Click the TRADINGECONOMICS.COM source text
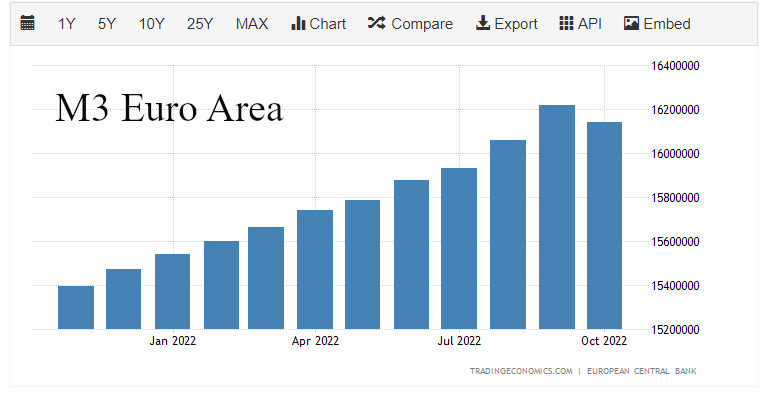The width and height of the screenshot is (772, 399). [x=521, y=371]
